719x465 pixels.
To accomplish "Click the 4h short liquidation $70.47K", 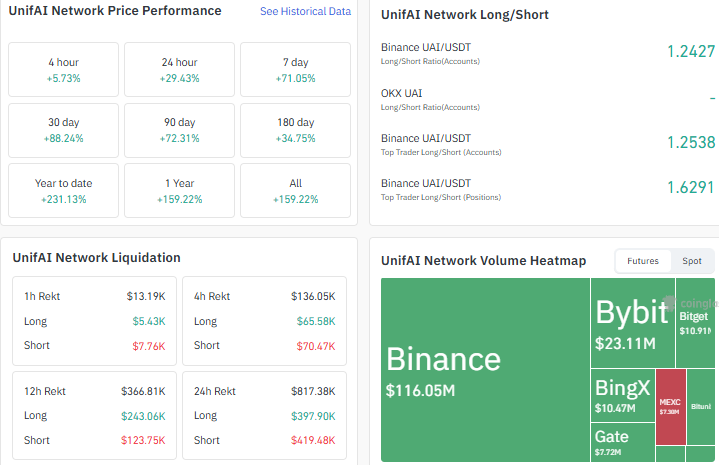I will 316,346.
